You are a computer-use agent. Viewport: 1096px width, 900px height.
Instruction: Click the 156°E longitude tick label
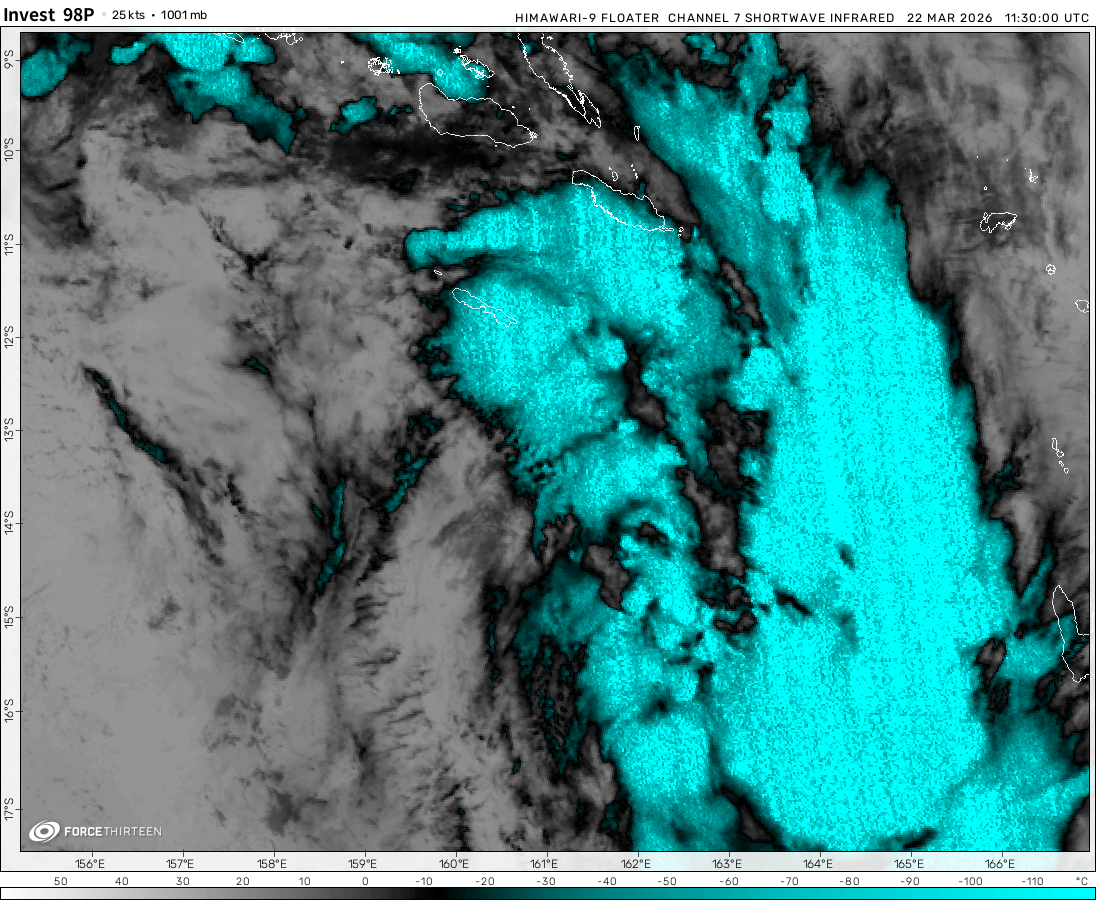click(x=90, y=864)
